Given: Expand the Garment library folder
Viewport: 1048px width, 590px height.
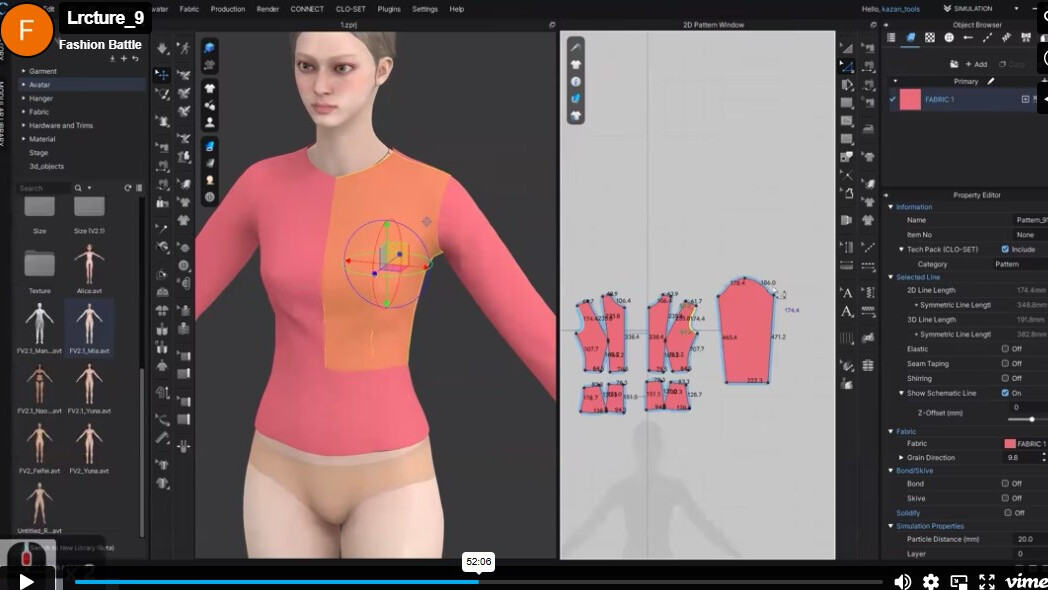Looking at the screenshot, I should click(42, 71).
